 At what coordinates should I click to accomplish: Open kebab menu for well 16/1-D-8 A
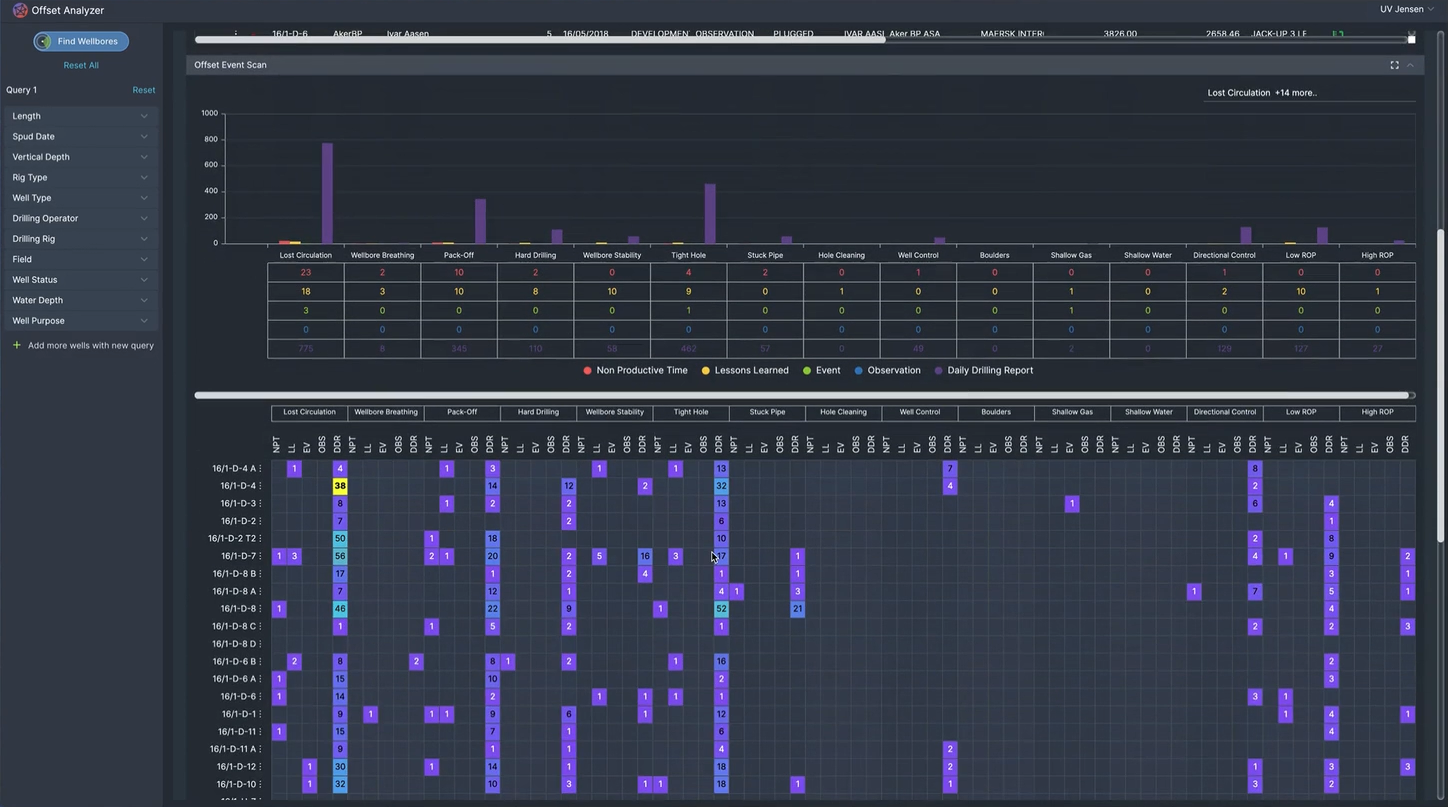261,591
